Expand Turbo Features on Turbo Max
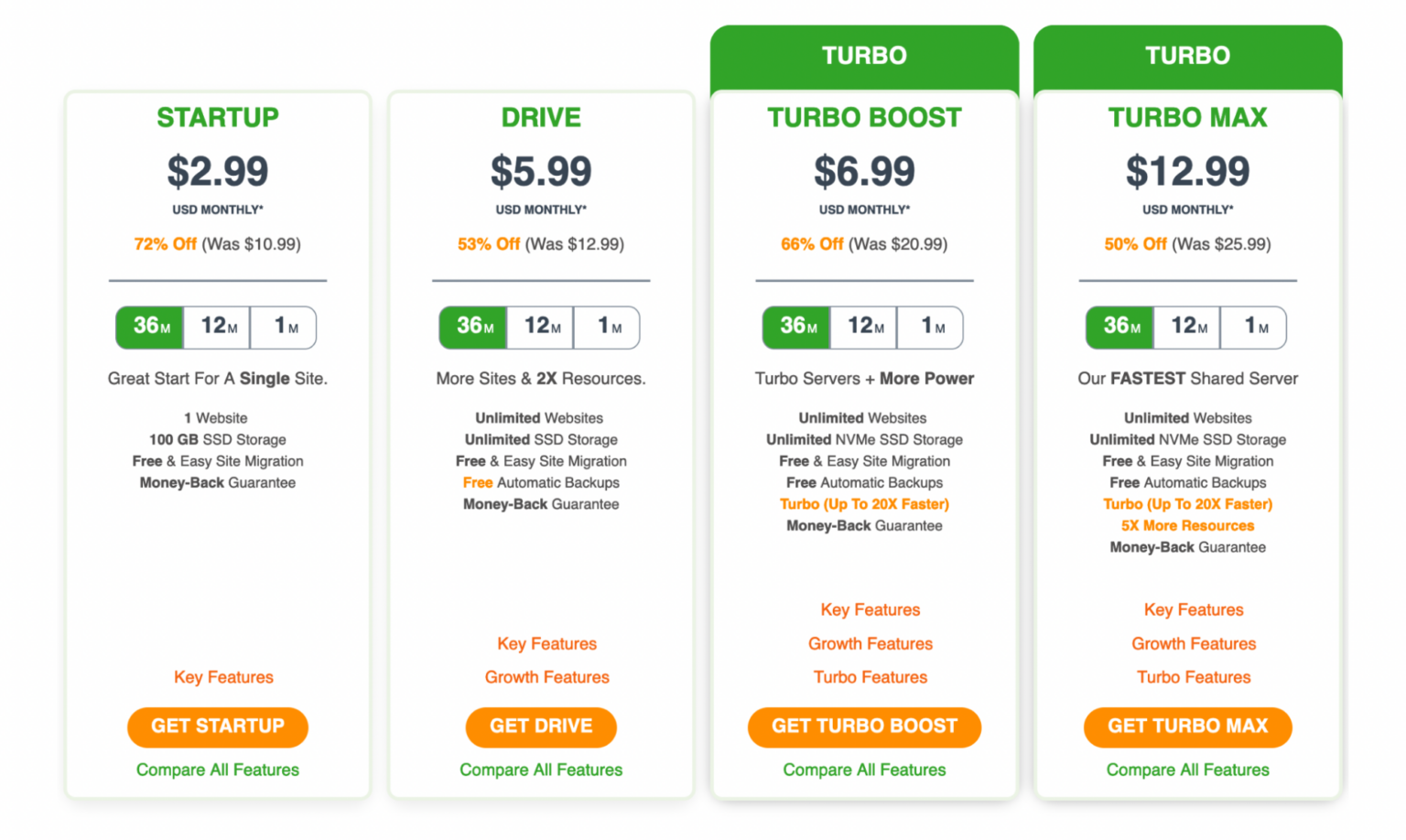Screen dimensions: 1406x840 click(x=1193, y=677)
